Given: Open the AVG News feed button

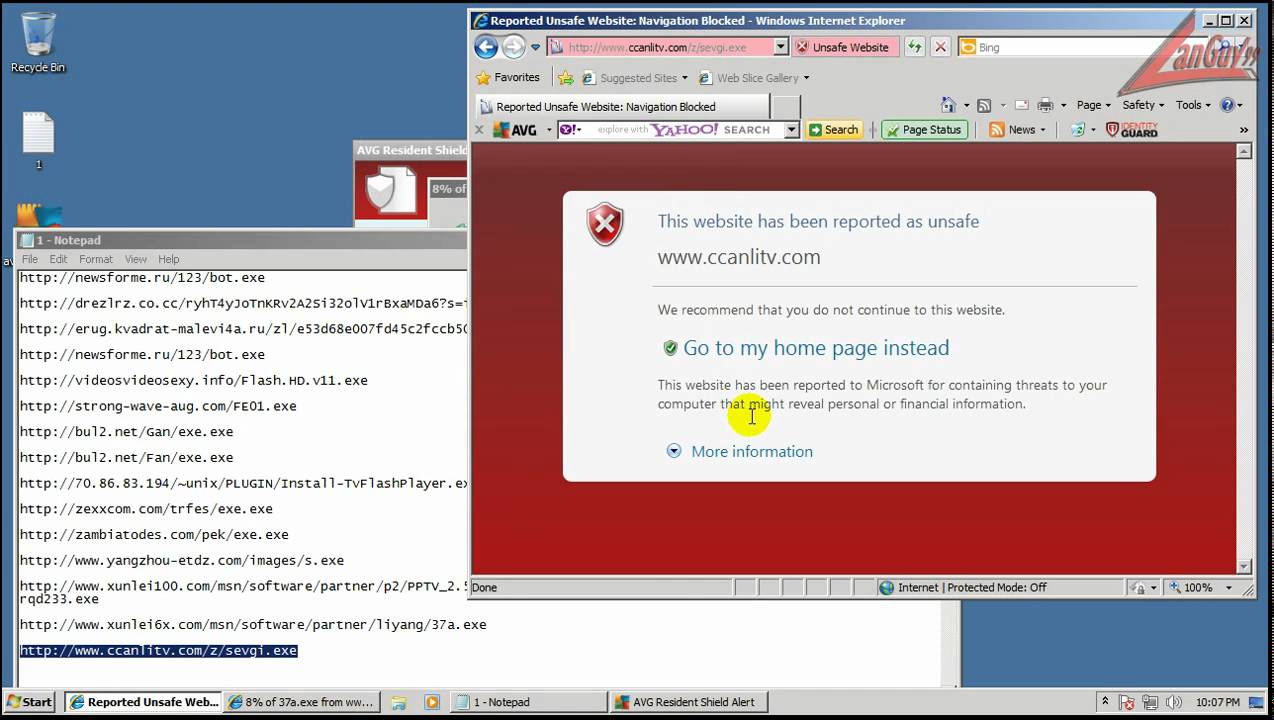Looking at the screenshot, I should [1017, 130].
